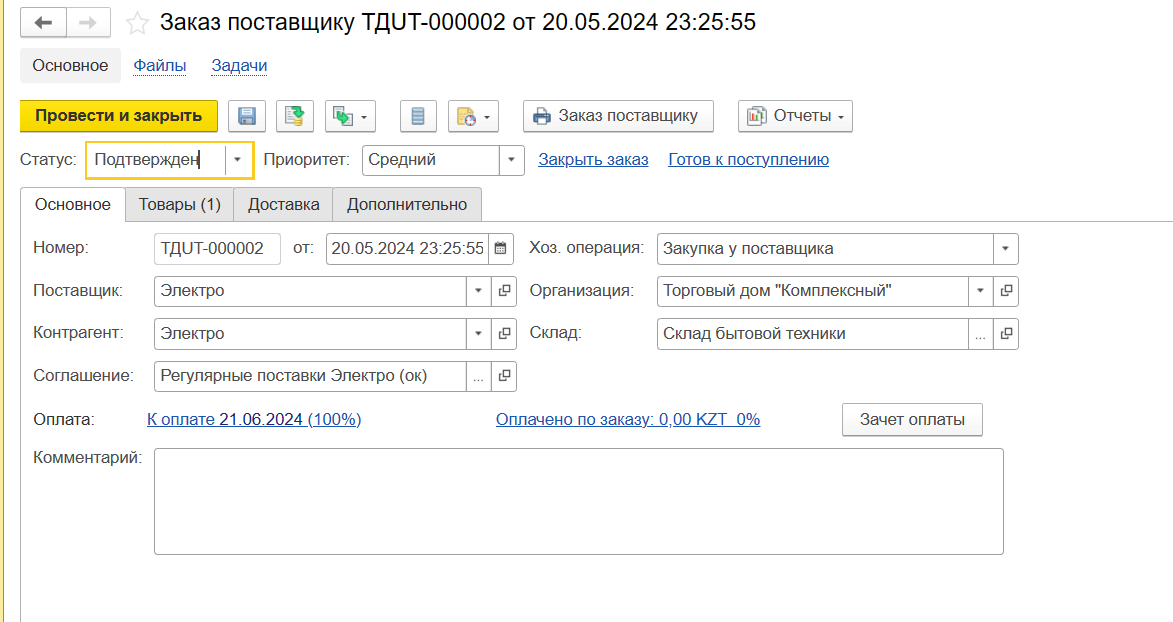Image resolution: width=1173 pixels, height=622 pixels.
Task: Expand the Хоз. операция dropdown
Action: click(1005, 249)
